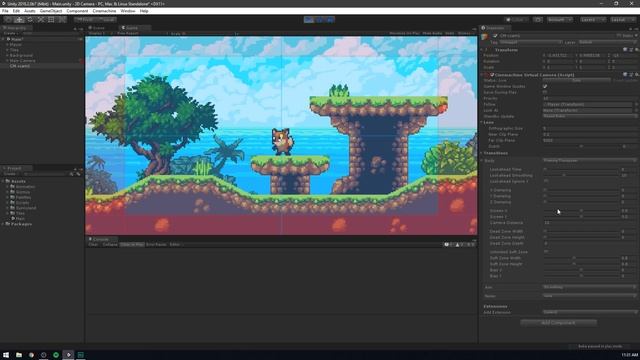Open Hierarchy panel options menu icon
The width and height of the screenshot is (640, 360).
[x=81, y=29]
